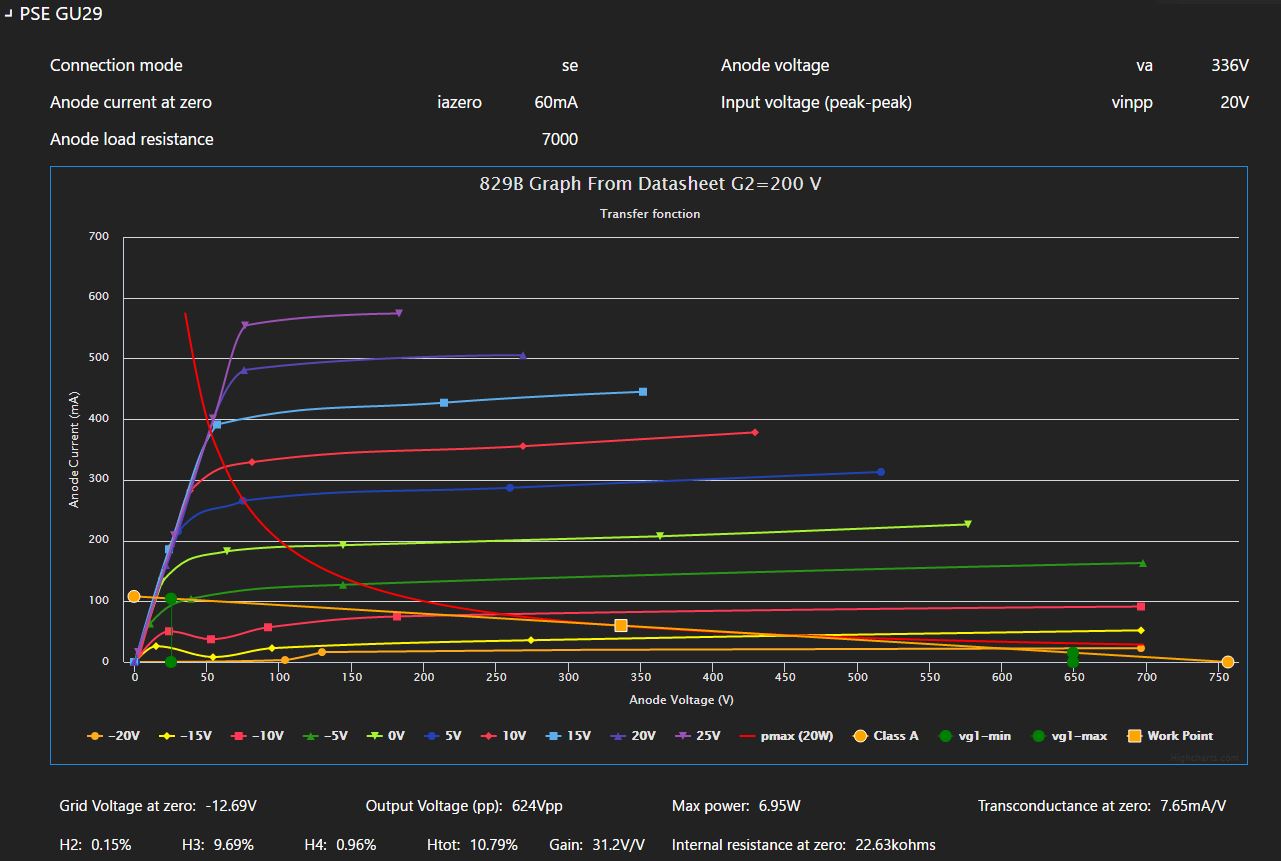
Task: Click the H4 distortion value 0.96%
Action: point(356,845)
